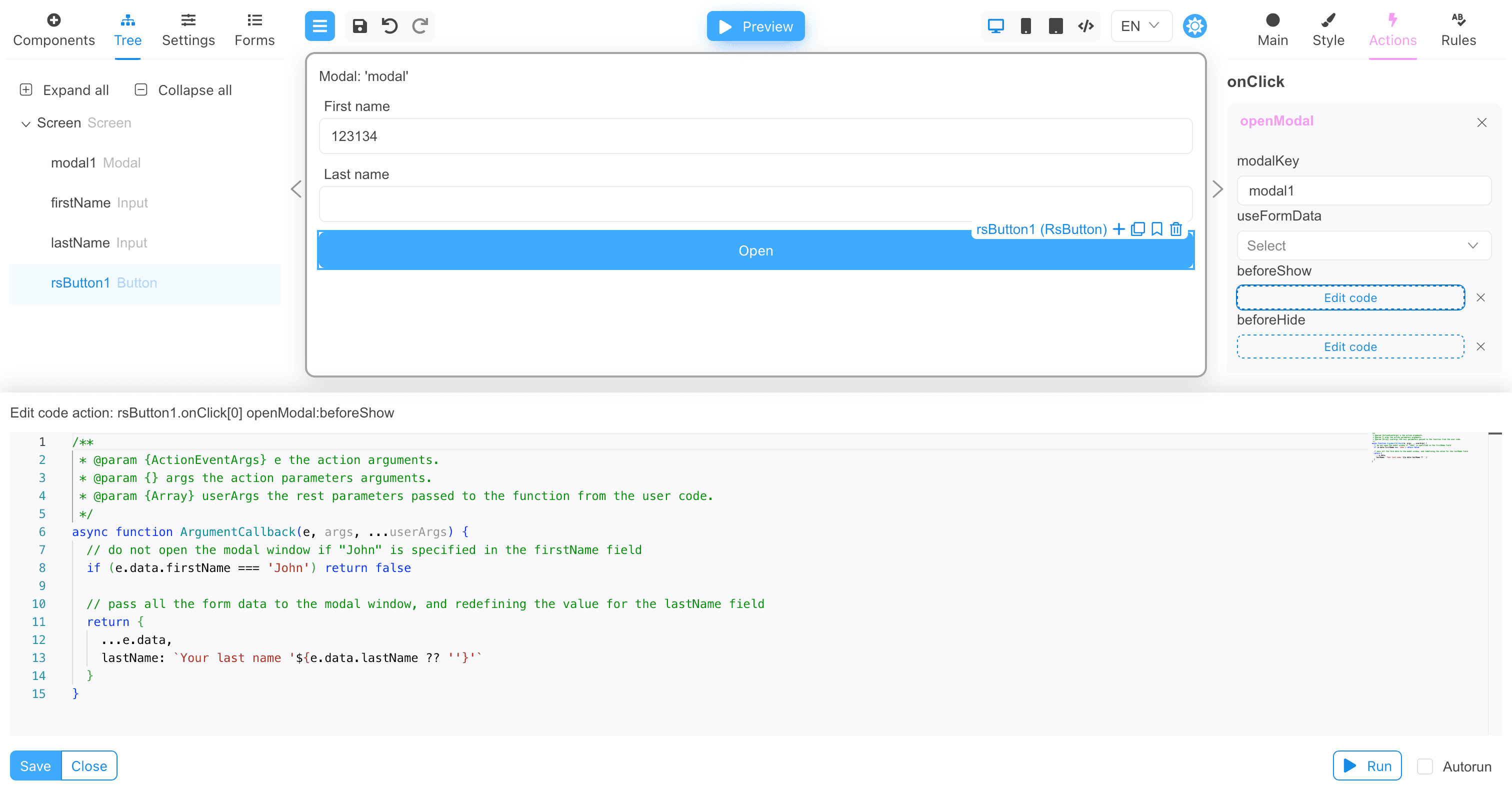
Task: Undo the last change
Action: (389, 26)
